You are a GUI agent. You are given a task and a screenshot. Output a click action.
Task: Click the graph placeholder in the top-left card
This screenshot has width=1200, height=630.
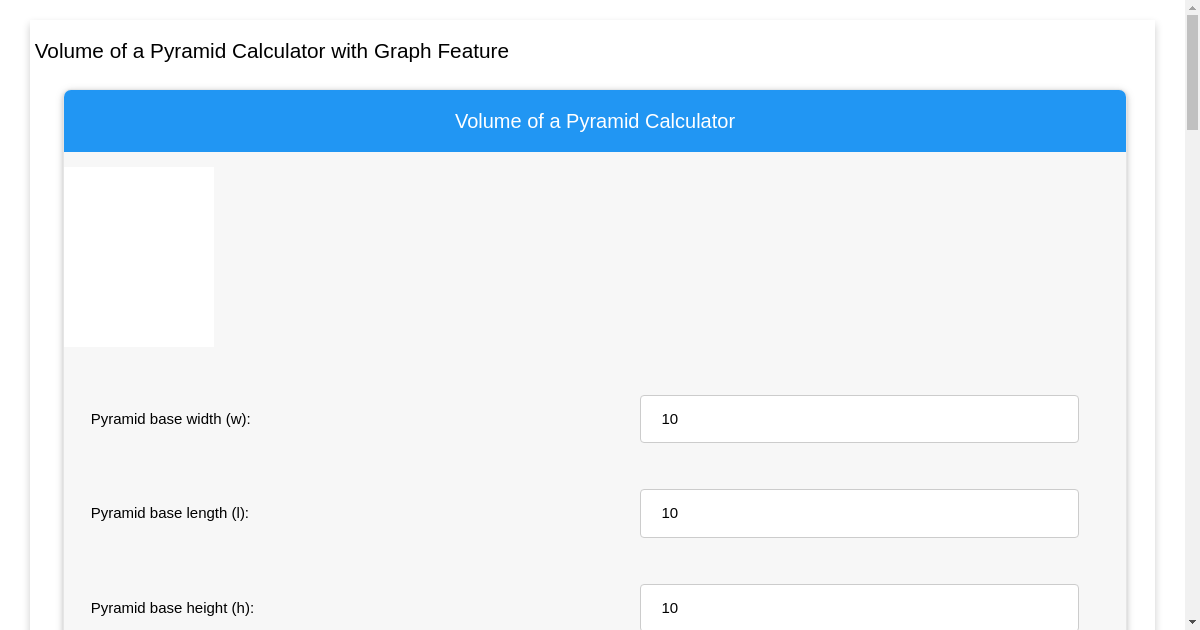[x=139, y=256]
